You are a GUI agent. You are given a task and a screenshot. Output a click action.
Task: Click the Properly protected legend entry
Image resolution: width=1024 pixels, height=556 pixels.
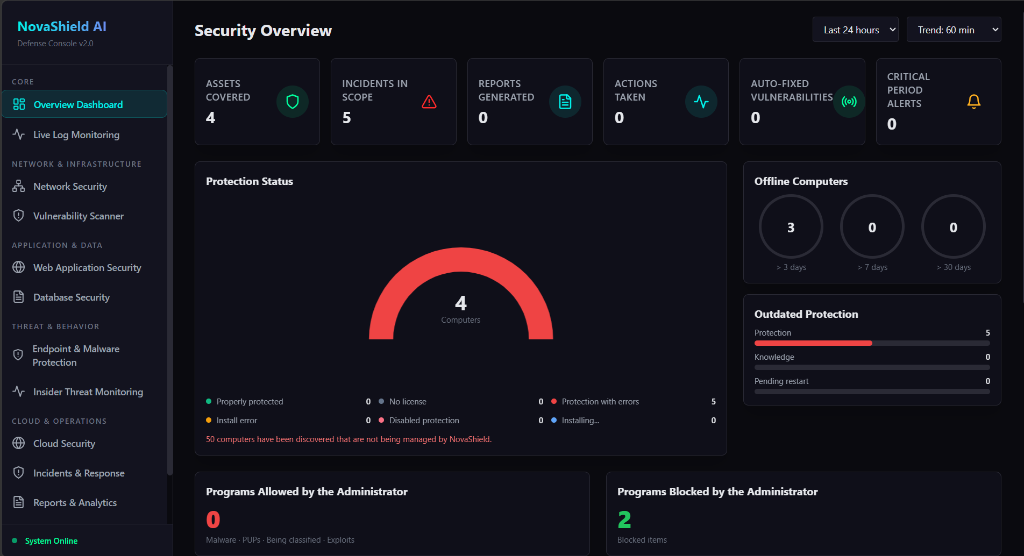click(288, 401)
